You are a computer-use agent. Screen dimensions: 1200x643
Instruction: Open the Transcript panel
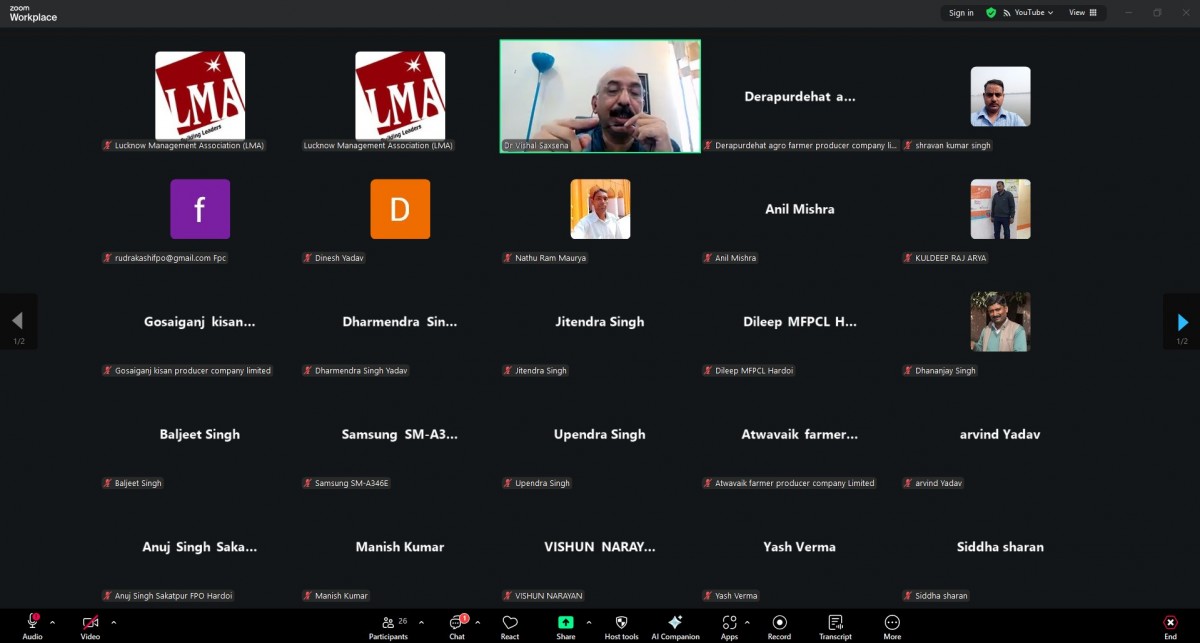(x=835, y=624)
